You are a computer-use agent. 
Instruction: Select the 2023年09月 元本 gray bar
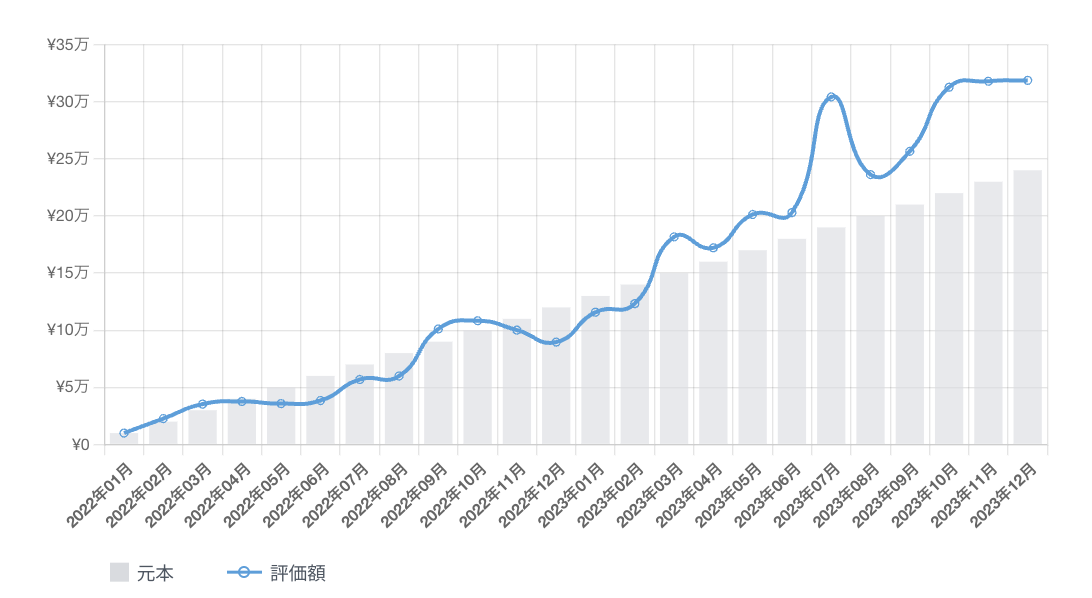click(909, 324)
